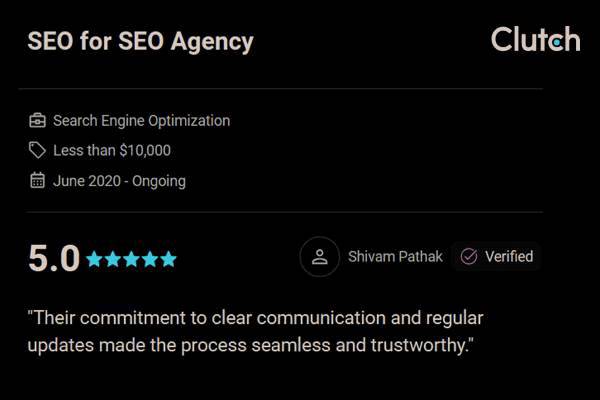Click the briefcase icon beside Search Engine Optimization
The height and width of the screenshot is (400, 600).
(x=37, y=121)
